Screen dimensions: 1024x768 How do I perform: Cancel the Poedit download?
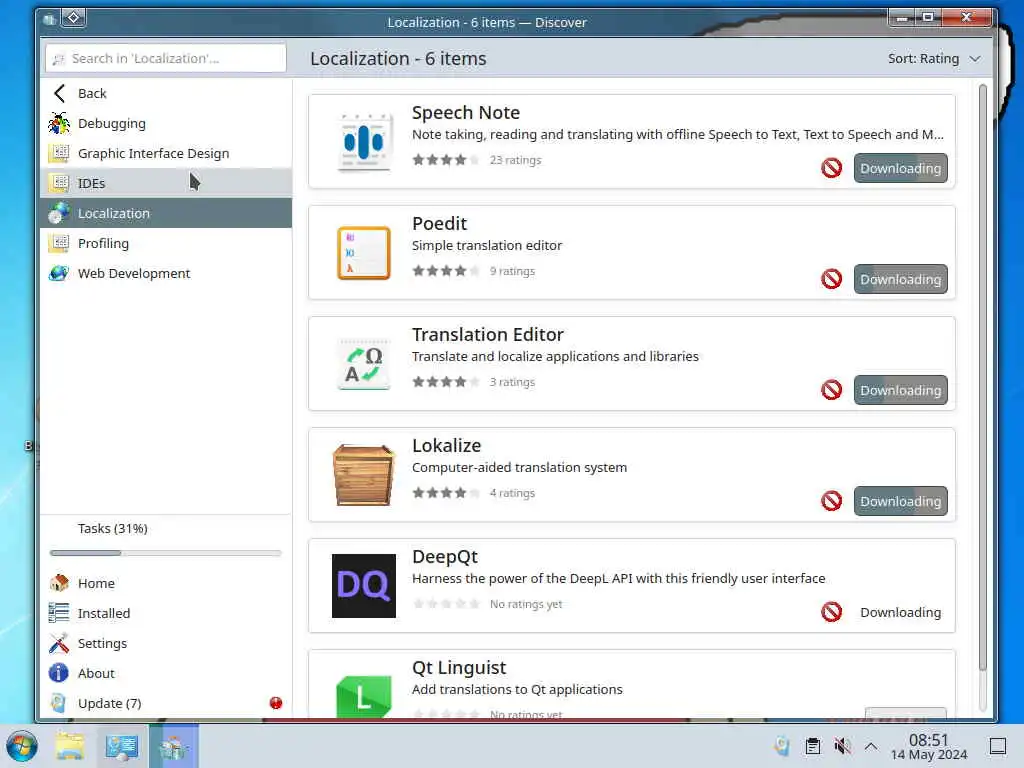point(831,279)
